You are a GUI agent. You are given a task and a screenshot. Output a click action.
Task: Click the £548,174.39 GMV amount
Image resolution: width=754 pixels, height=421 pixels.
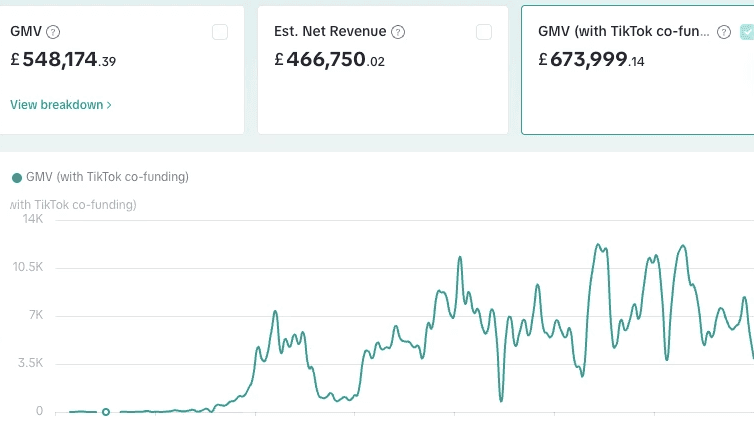pos(63,60)
